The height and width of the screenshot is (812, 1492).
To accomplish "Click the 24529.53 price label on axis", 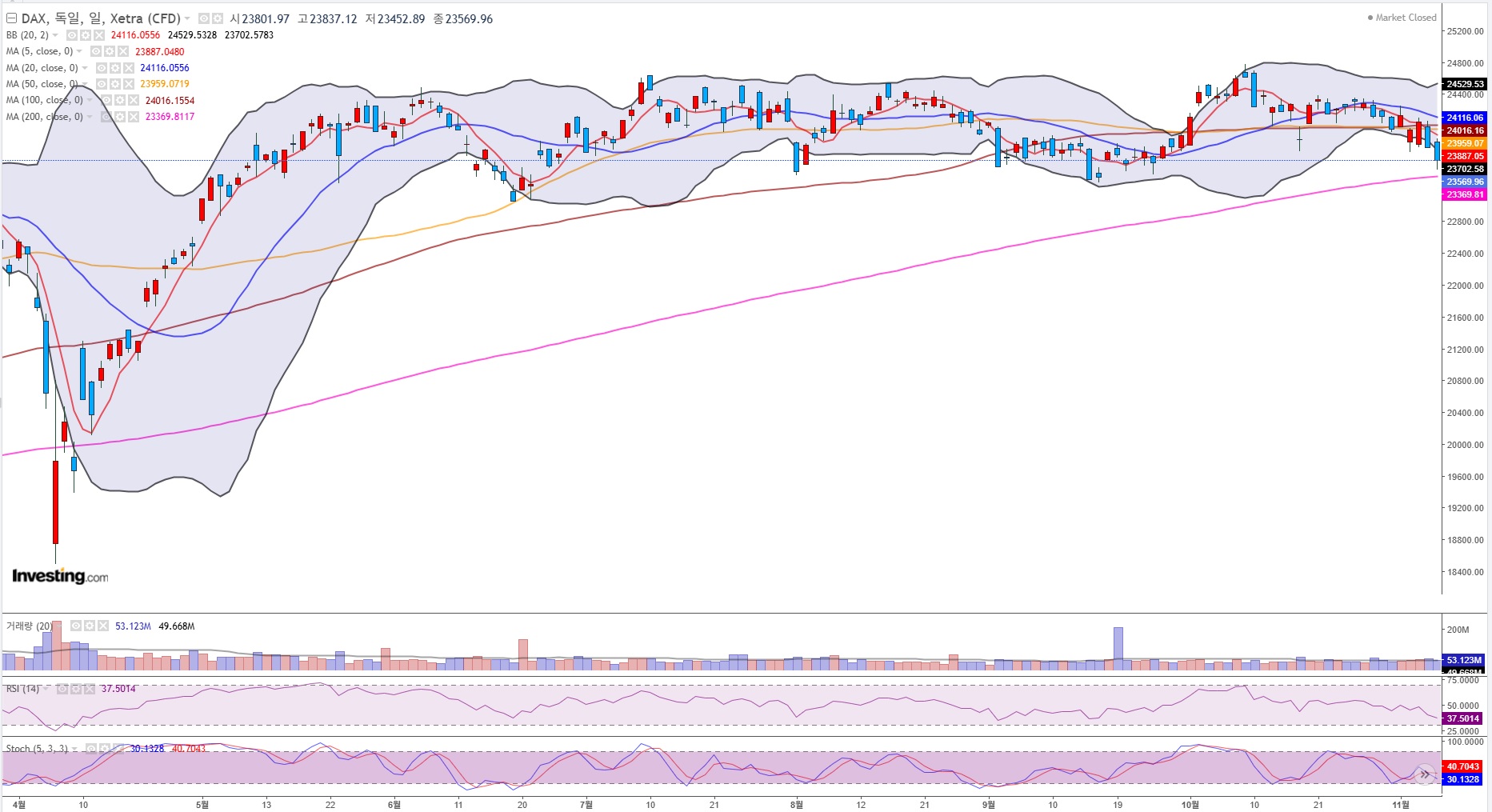I will coord(1464,84).
